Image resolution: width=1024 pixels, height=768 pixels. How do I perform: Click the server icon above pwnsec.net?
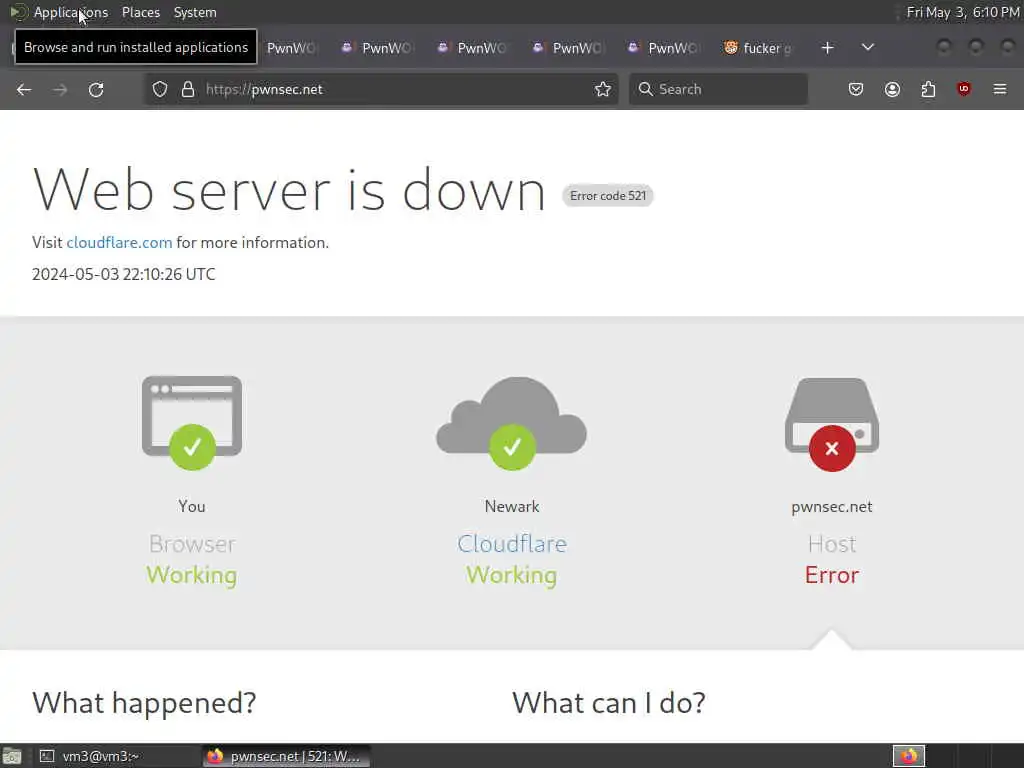pos(832,424)
